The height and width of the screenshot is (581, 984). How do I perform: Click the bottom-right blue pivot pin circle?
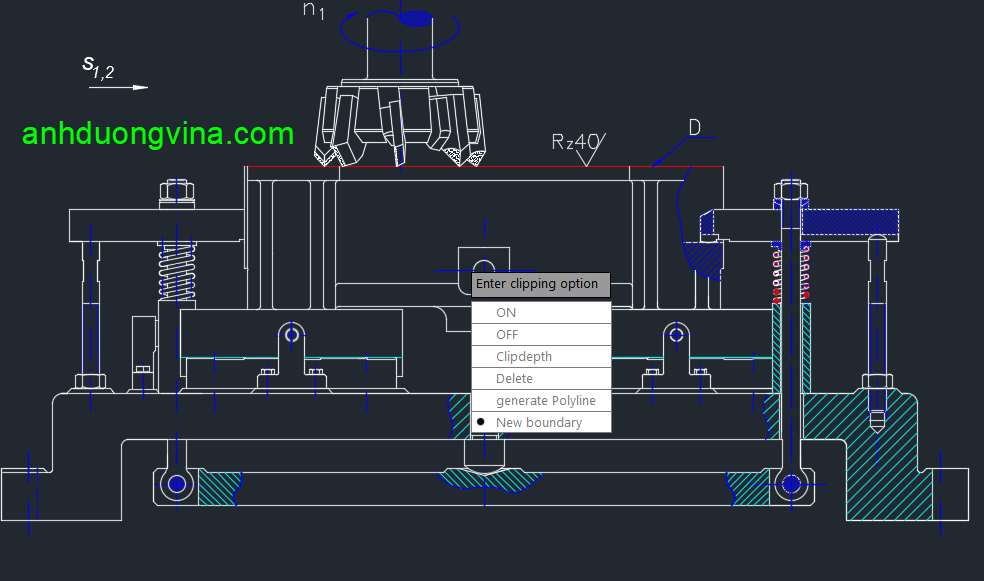pos(791,485)
